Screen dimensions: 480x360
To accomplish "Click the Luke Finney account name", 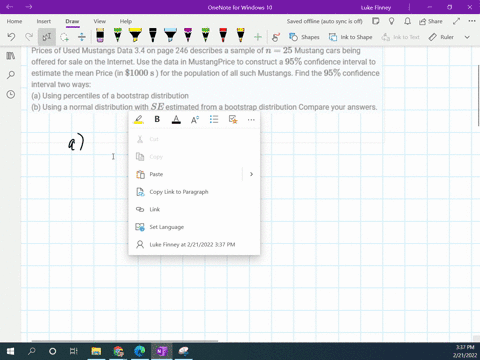I will click(x=376, y=7).
